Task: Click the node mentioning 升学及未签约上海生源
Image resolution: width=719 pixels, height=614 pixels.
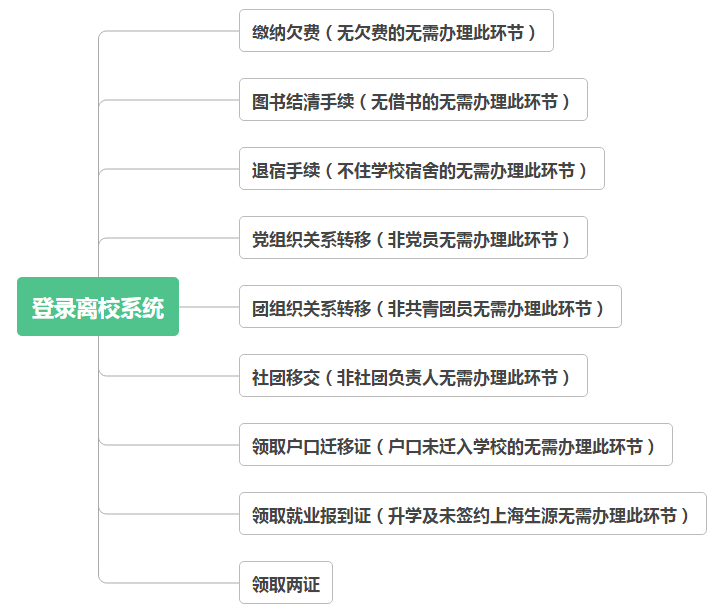Action: pyautogui.click(x=472, y=514)
